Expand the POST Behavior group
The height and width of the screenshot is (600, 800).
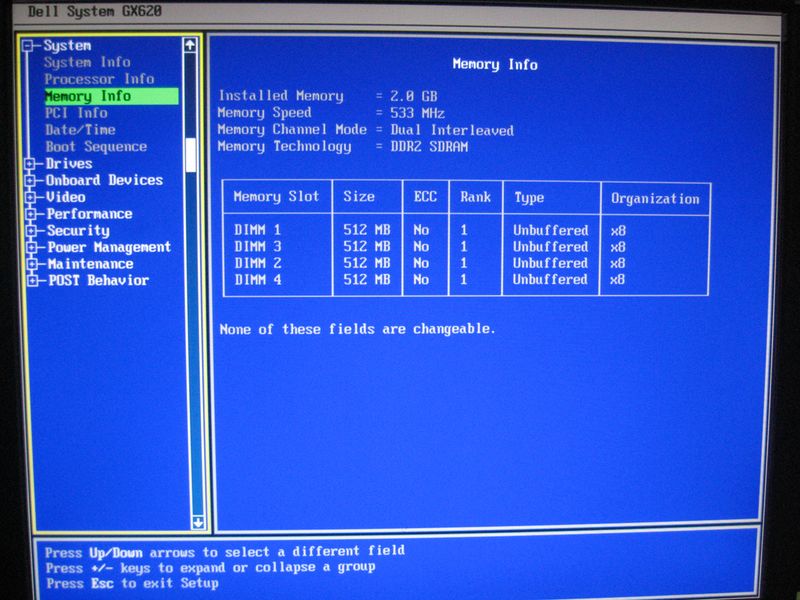(33, 280)
